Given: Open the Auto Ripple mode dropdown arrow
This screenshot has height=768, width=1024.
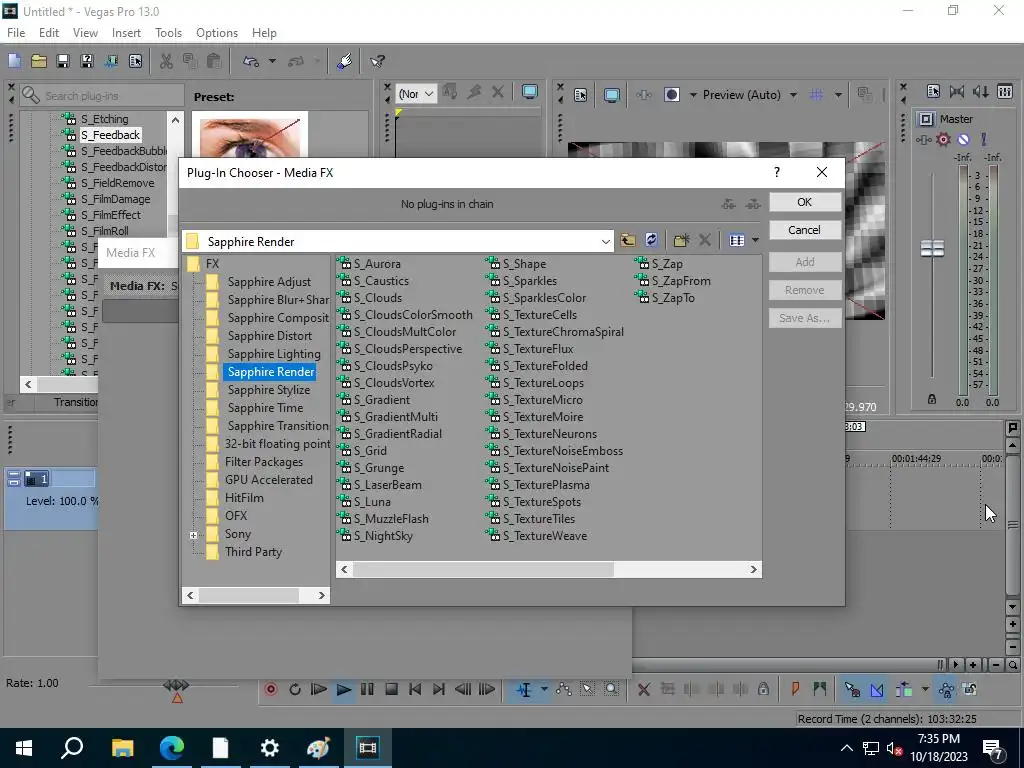Looking at the screenshot, I should 924,689.
